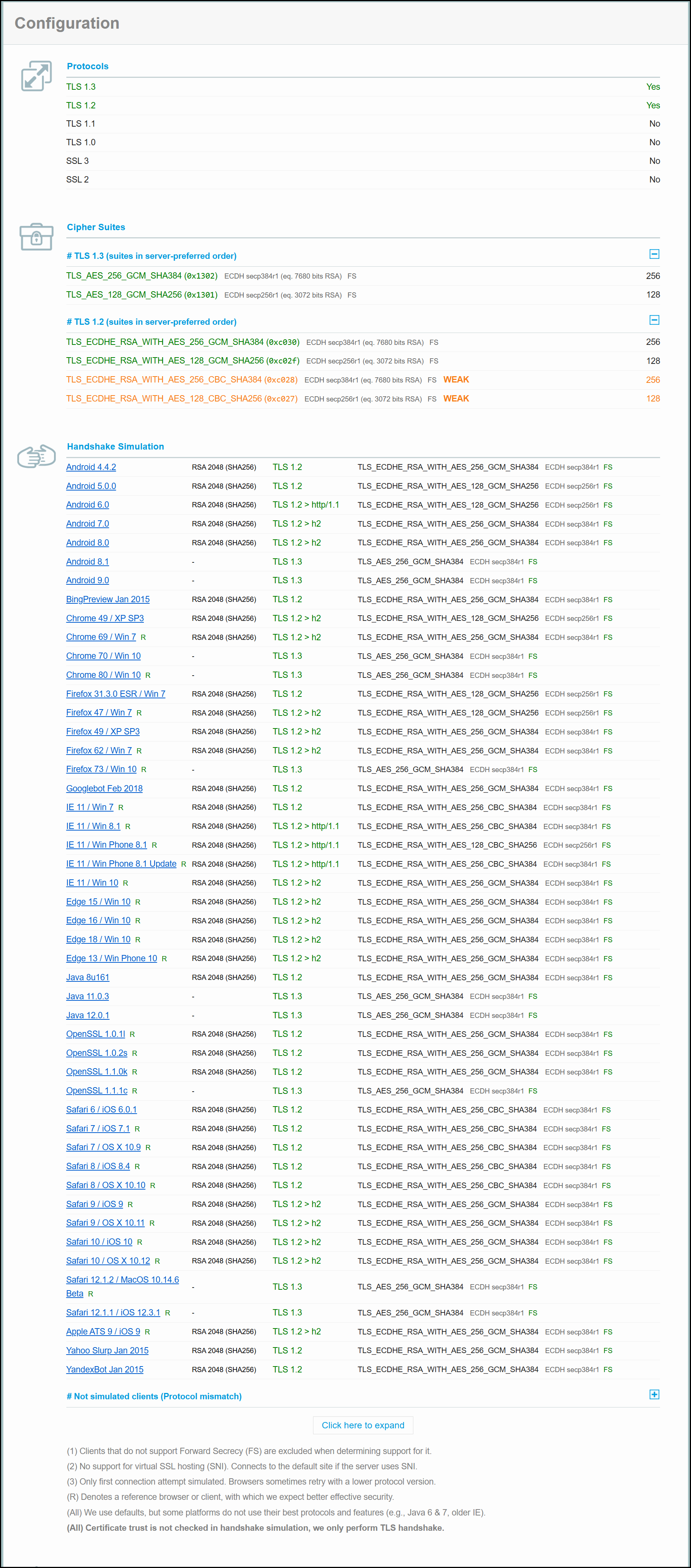Open the YandexBot Jan 2015 link
Viewport: 691px width, 1568px height.
click(x=105, y=1369)
